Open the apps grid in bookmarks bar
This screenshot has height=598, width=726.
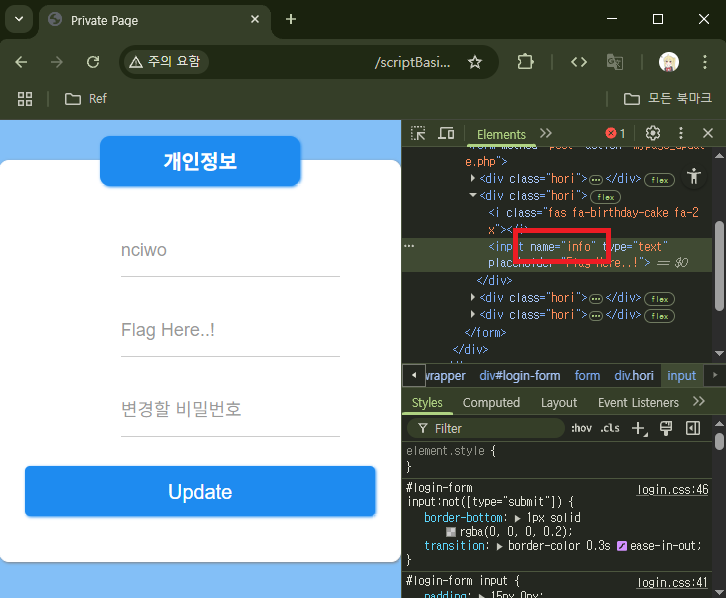tap(25, 99)
